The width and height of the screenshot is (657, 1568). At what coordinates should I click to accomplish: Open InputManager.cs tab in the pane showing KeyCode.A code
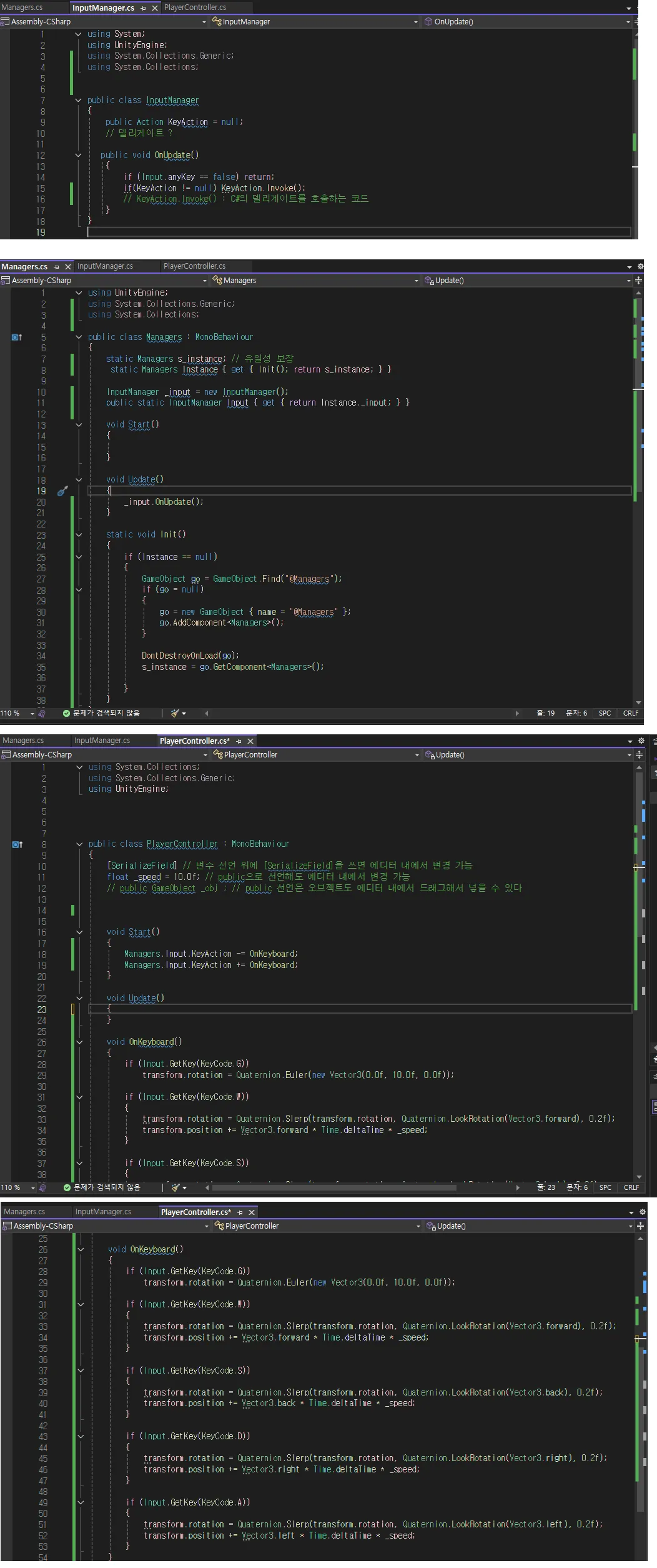coord(104,1212)
